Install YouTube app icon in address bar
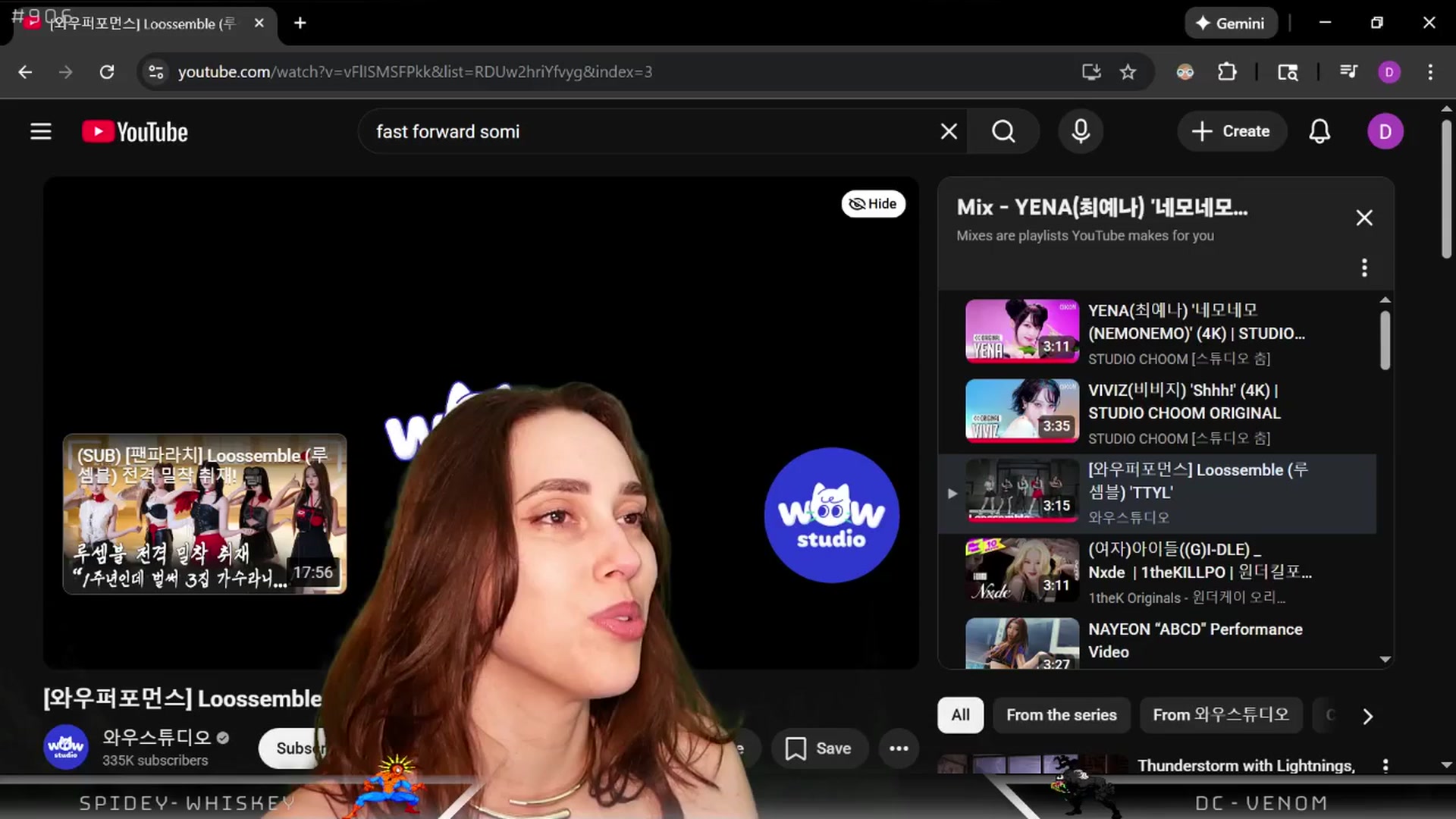This screenshot has height=819, width=1456. coord(1090,72)
